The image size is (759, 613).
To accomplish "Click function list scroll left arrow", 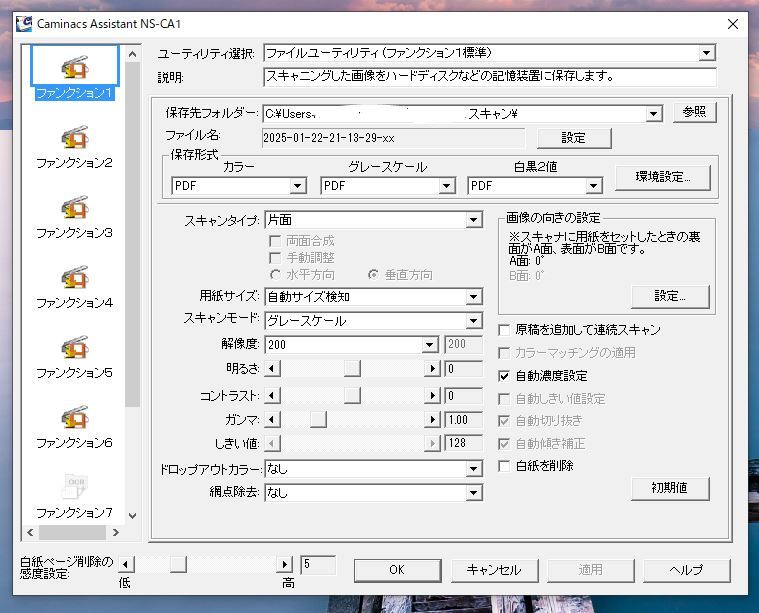I will pyautogui.click(x=30, y=533).
